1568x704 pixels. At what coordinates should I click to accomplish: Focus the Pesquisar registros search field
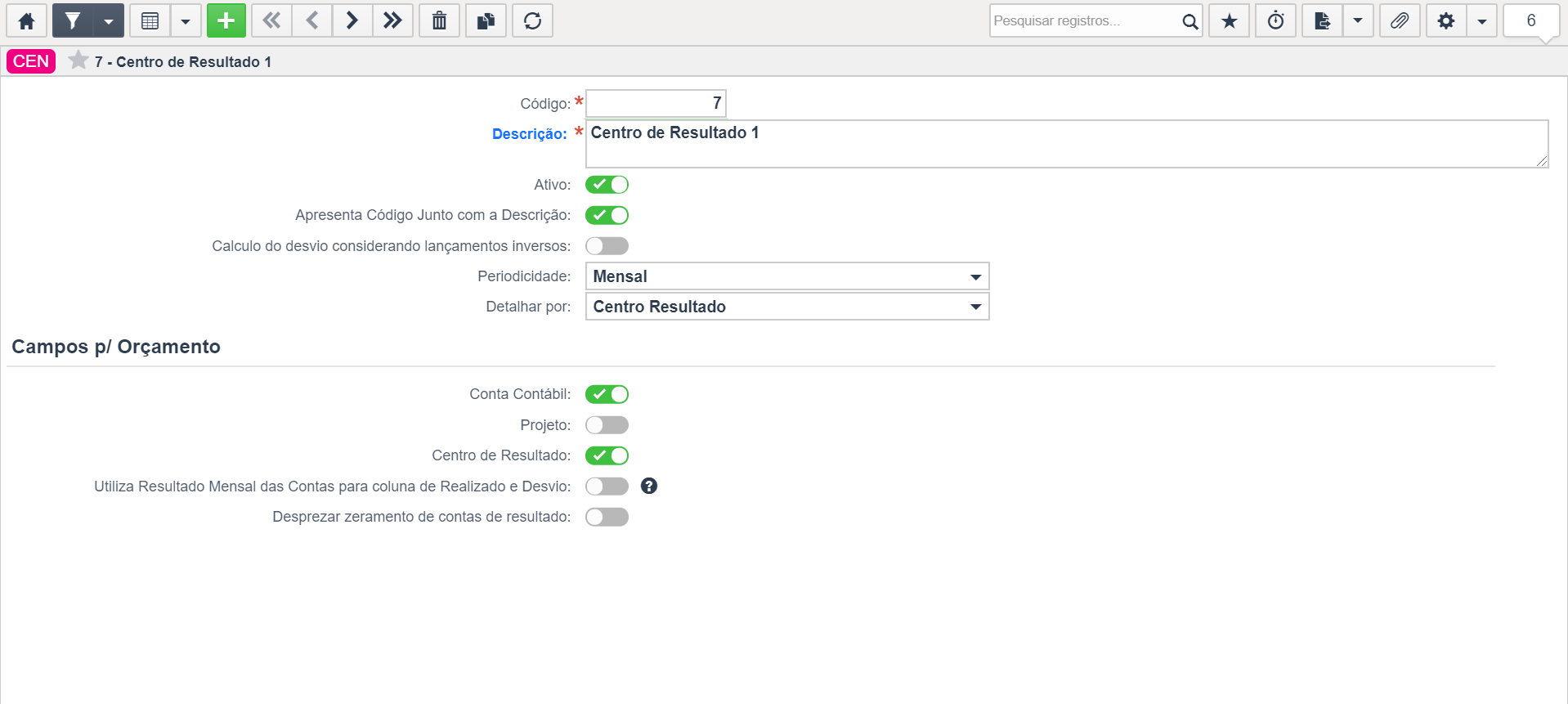coord(1085,20)
